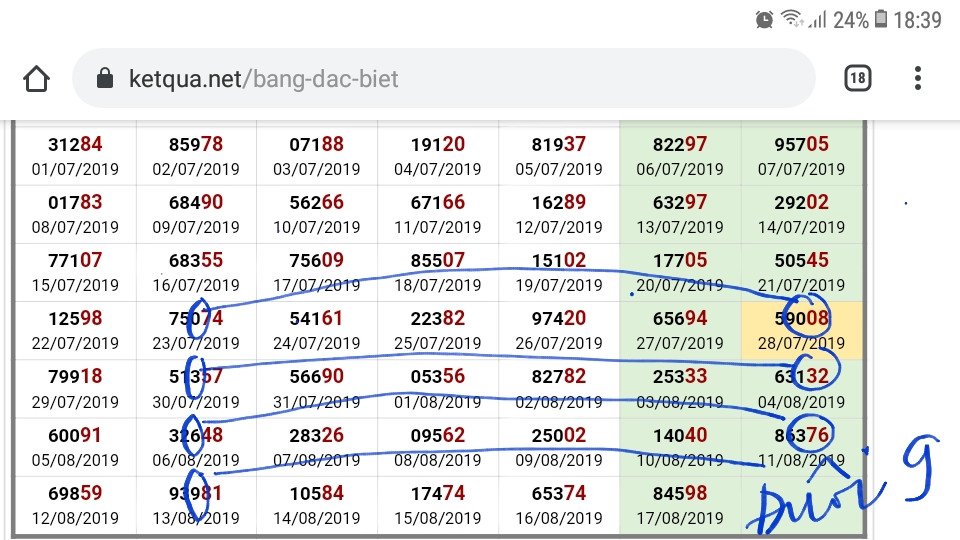Image resolution: width=960 pixels, height=540 pixels.
Task: Select result 05356 dated 01/08/2019
Action: pos(438,388)
